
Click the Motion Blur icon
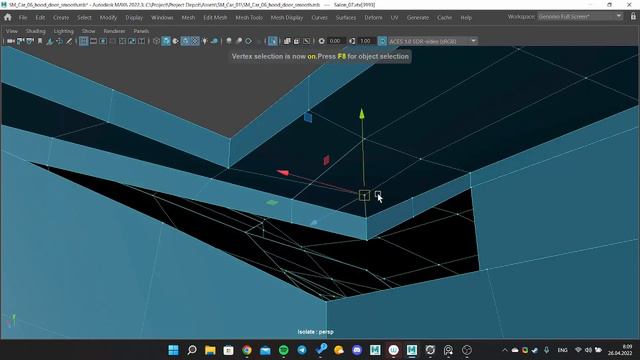coord(239,41)
